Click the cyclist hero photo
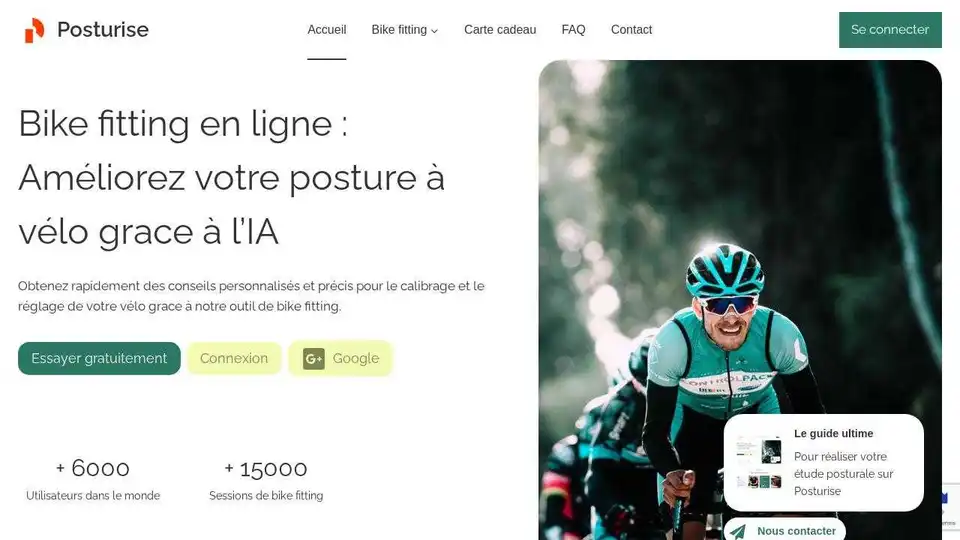The width and height of the screenshot is (960, 540). point(740,245)
